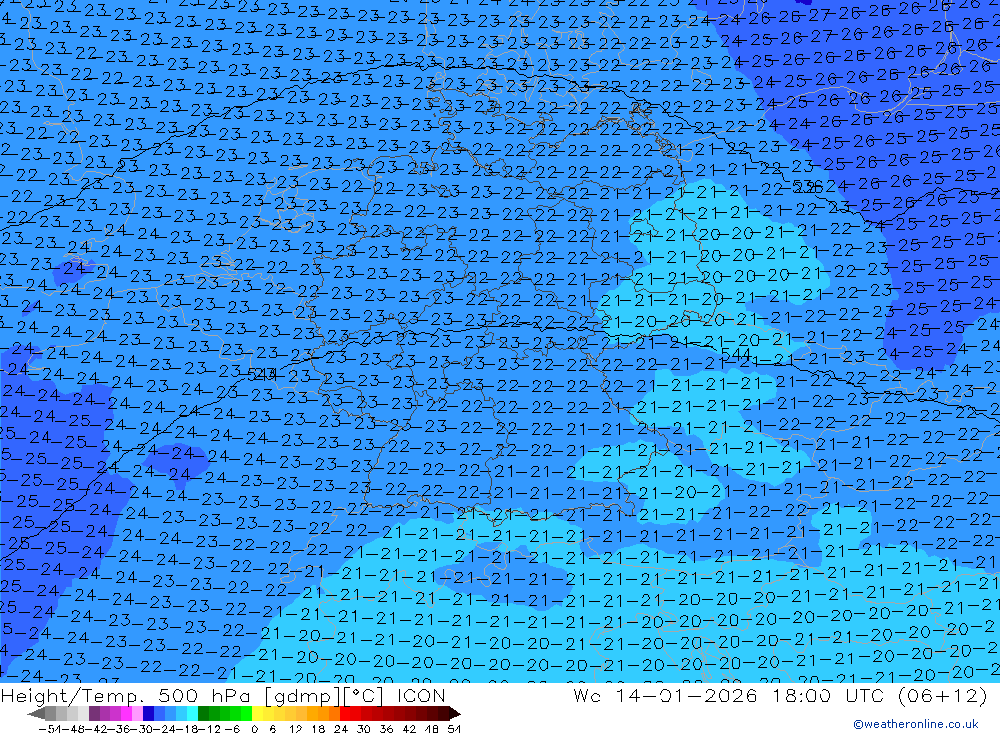Click the gray left arrow end of legend
The image size is (1000, 733).
point(36,714)
